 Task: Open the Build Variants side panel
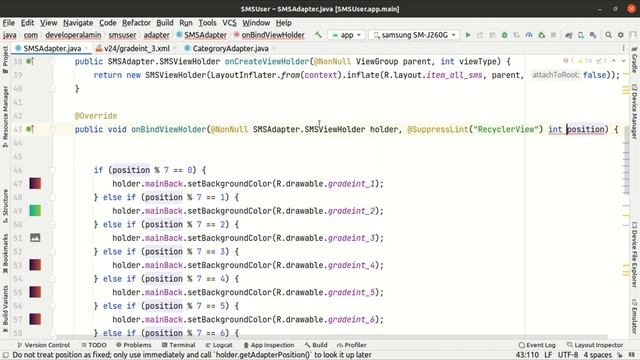point(5,309)
